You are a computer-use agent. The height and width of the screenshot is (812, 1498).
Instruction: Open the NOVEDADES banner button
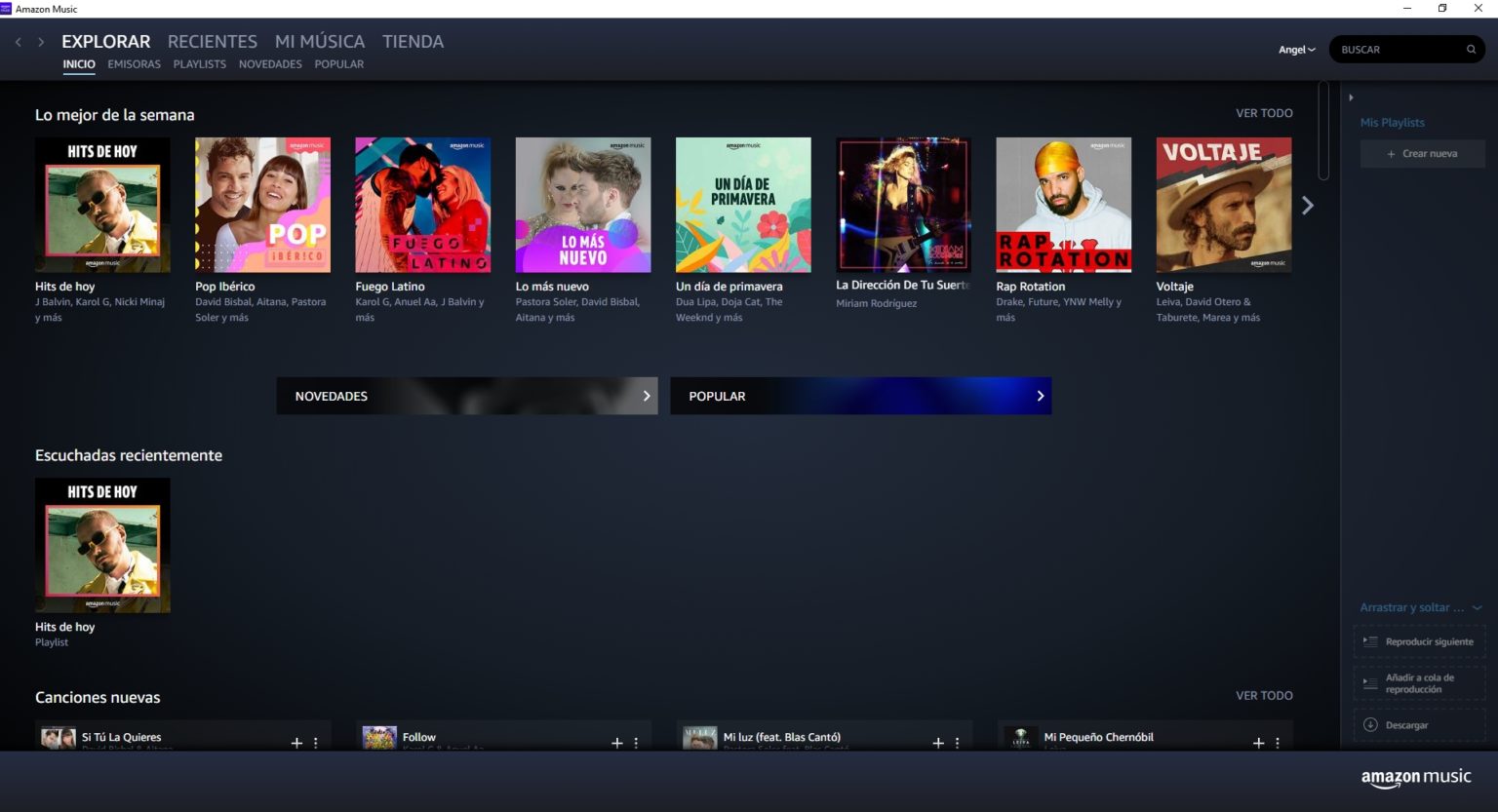pos(467,396)
